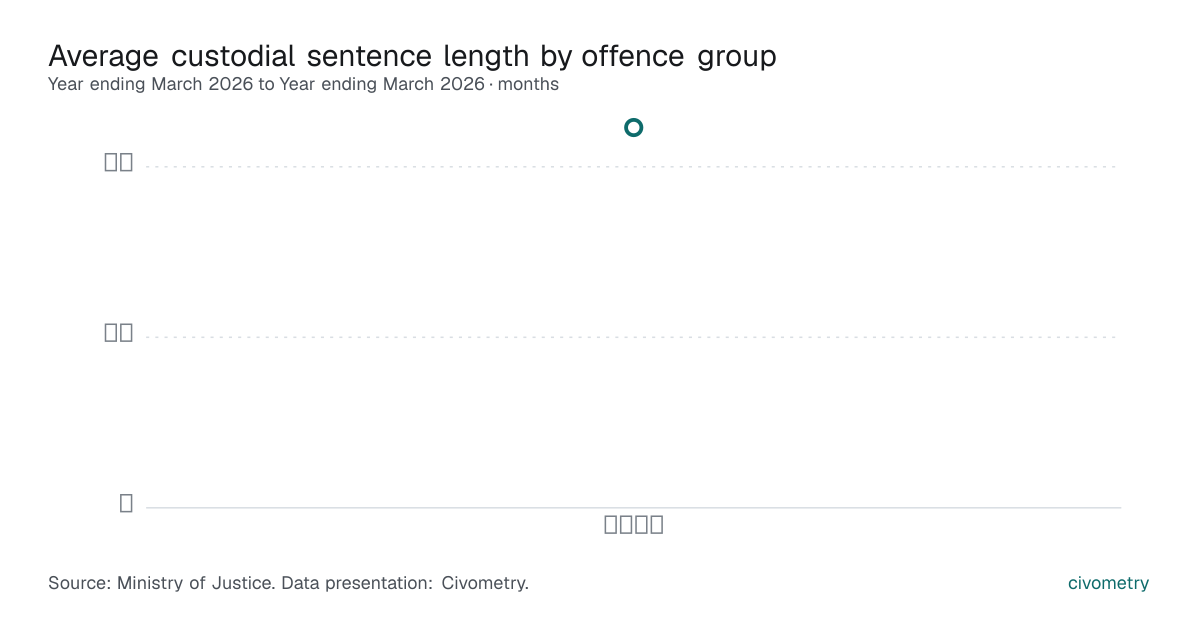The height and width of the screenshot is (630, 1200).
Task: Click the first 'Year ending March 2026' in subtitle
Action: point(151,84)
